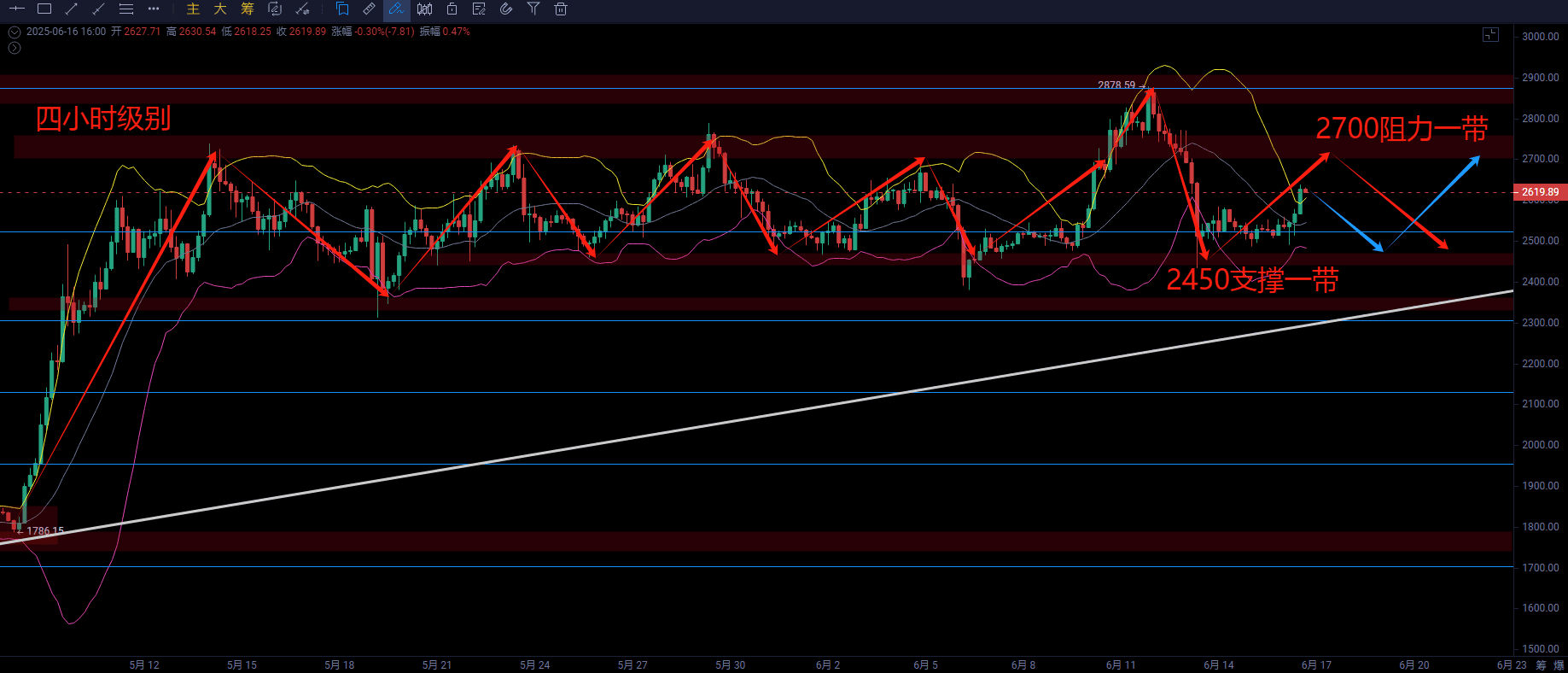Click the 2700阻力一带 annotation text
This screenshot has height=673, width=1568.
click(x=1402, y=129)
